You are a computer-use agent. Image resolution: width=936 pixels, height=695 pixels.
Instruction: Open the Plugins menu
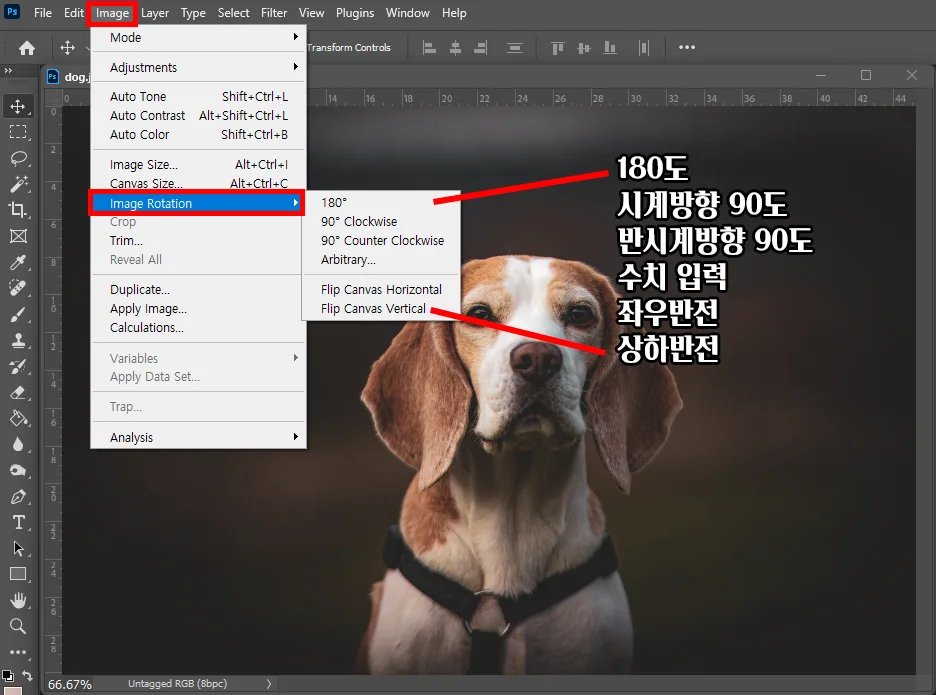pos(355,13)
